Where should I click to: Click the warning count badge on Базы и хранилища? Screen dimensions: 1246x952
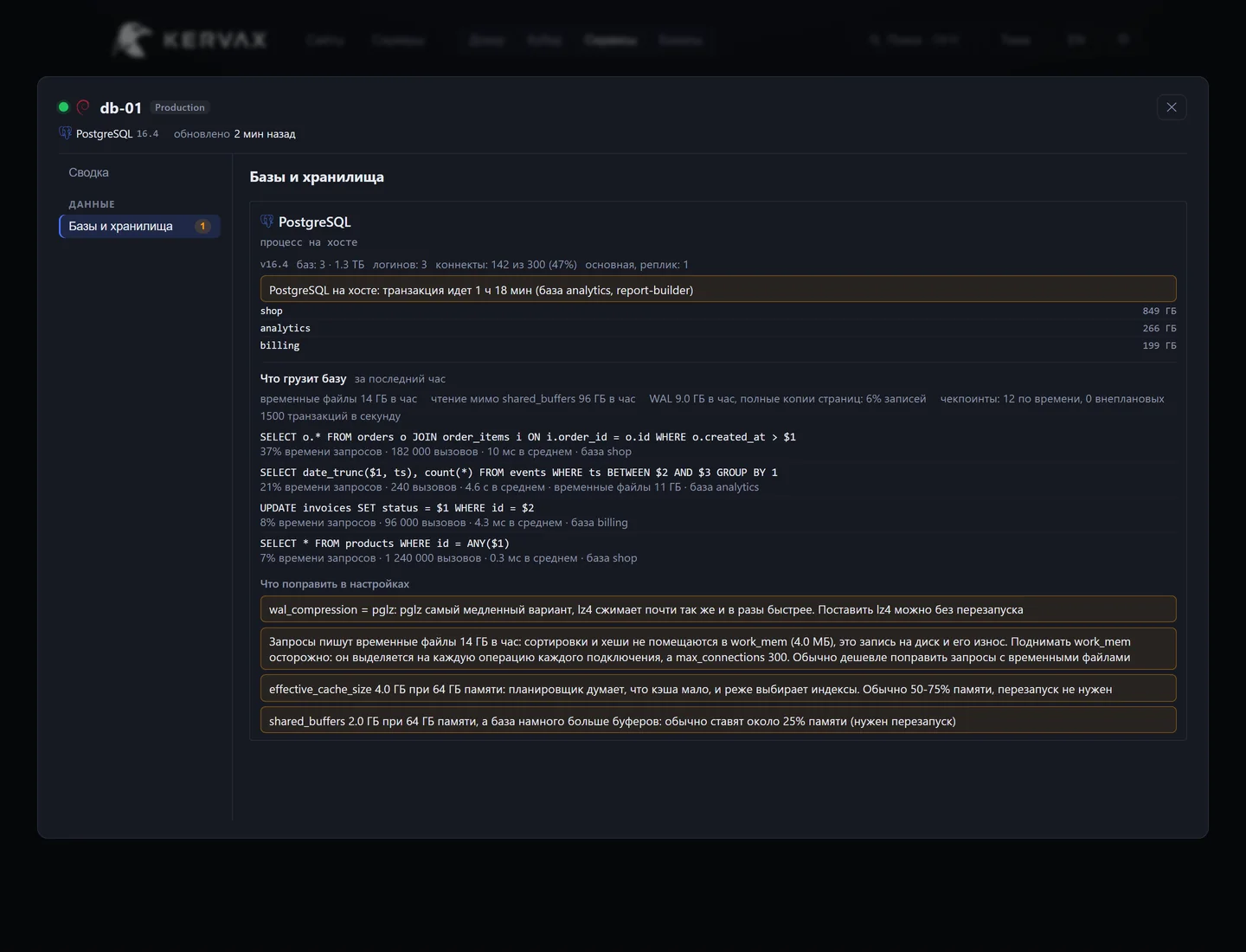point(202,226)
